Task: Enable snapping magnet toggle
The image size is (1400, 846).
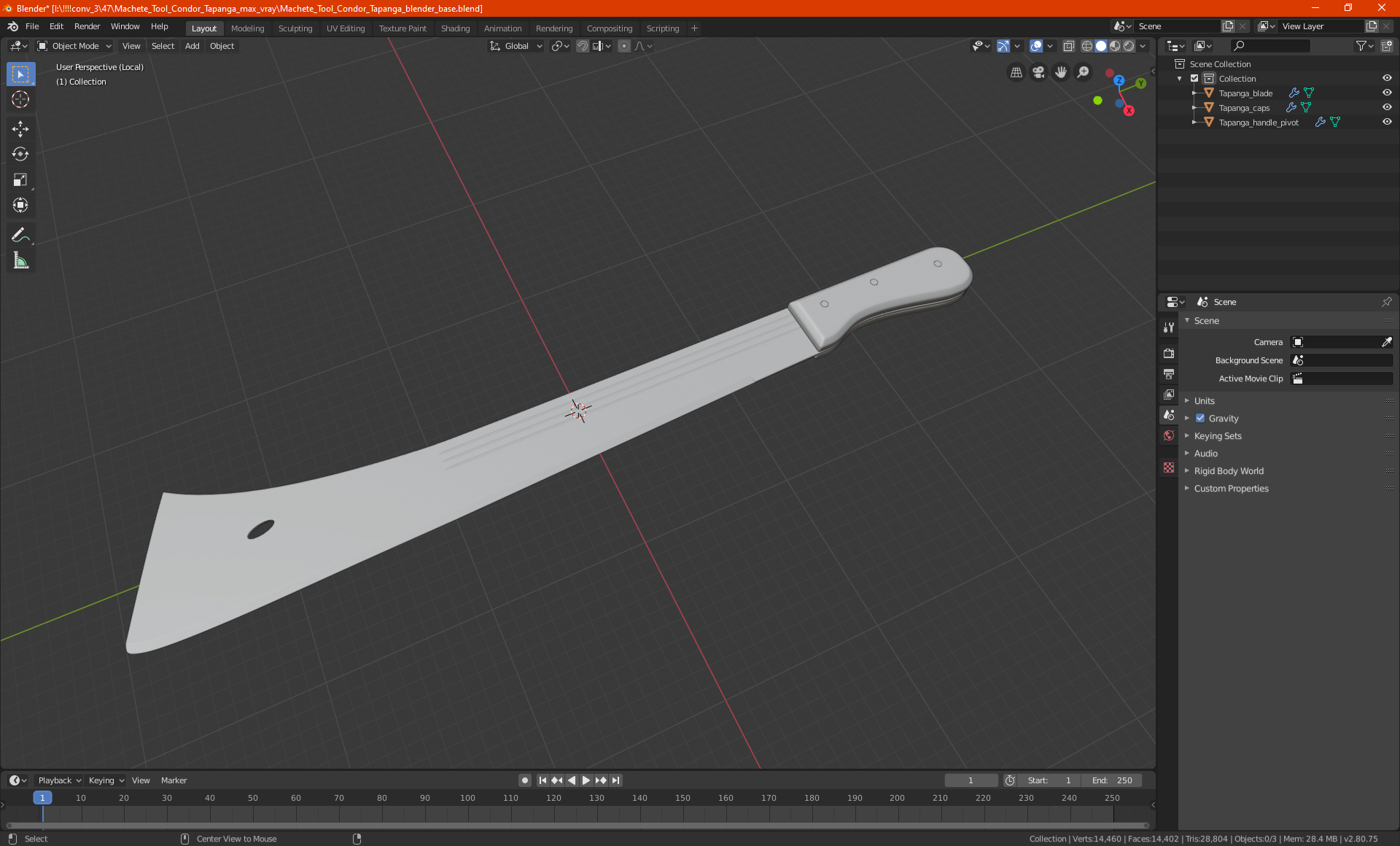Action: [x=582, y=46]
